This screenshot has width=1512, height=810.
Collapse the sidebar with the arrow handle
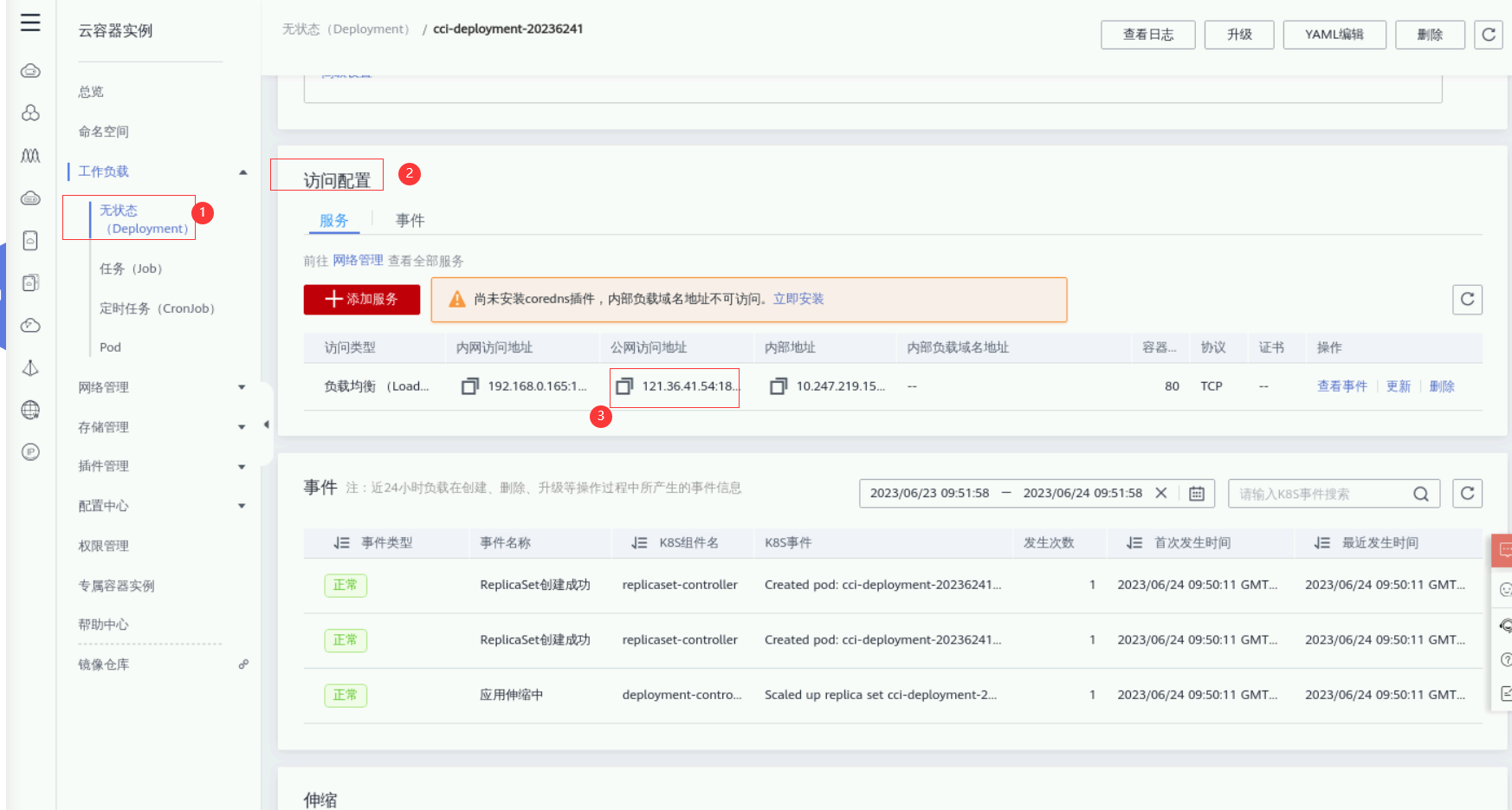(267, 424)
